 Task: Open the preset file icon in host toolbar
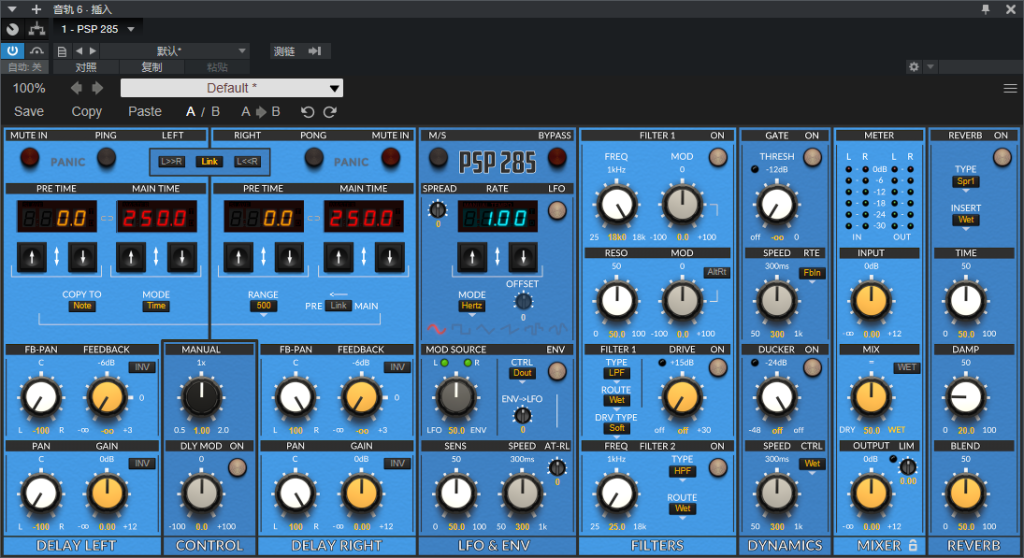click(x=62, y=51)
